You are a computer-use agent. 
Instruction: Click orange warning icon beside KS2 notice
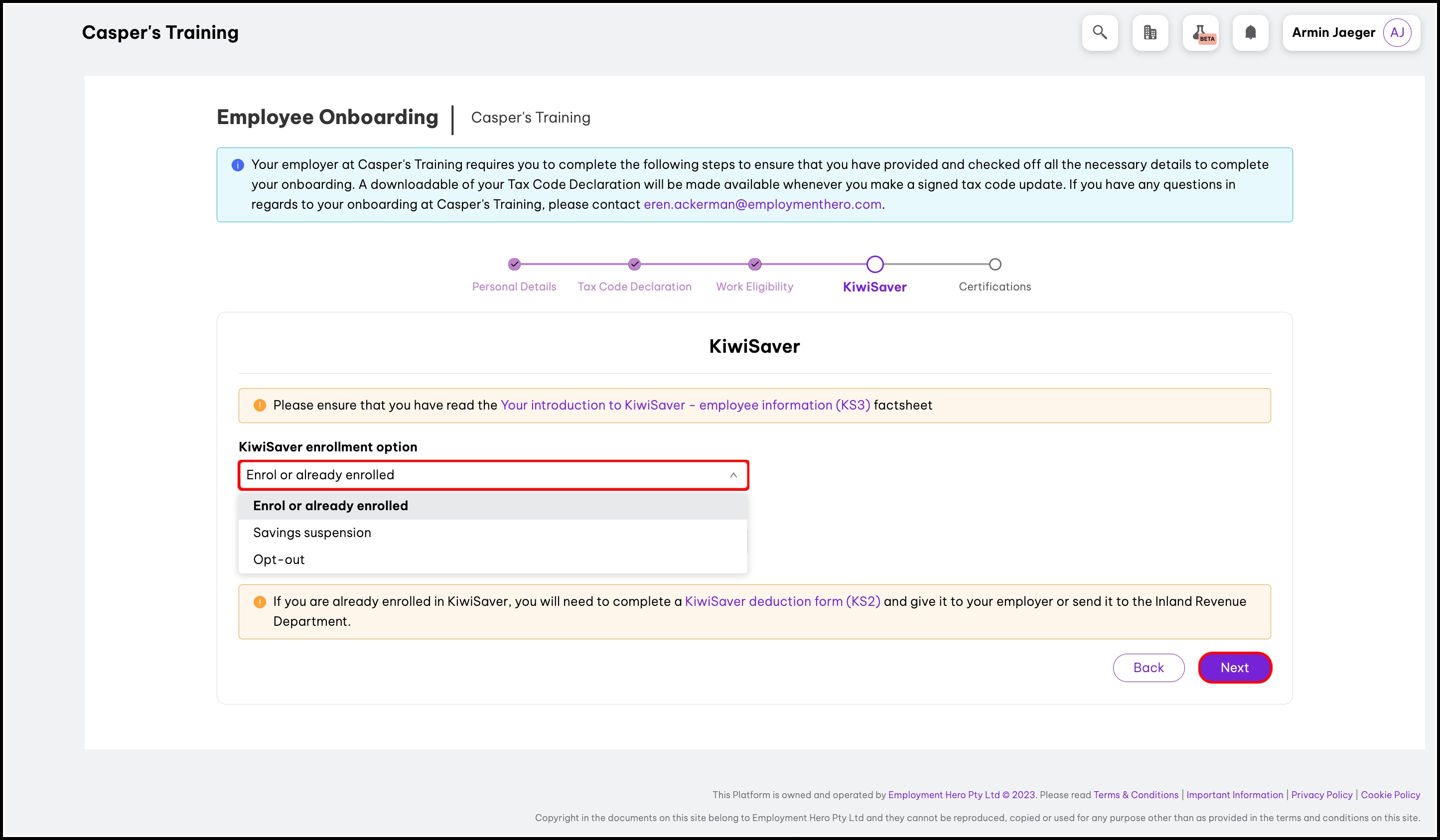pos(260,602)
